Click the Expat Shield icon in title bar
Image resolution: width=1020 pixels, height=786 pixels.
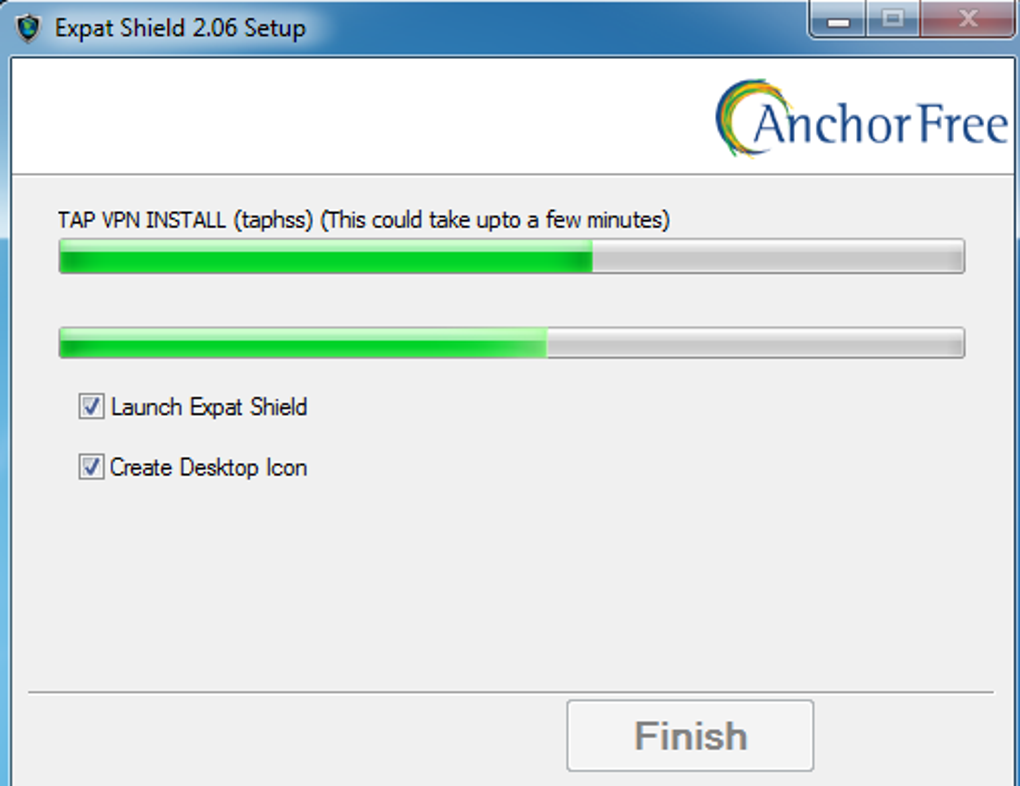28,28
